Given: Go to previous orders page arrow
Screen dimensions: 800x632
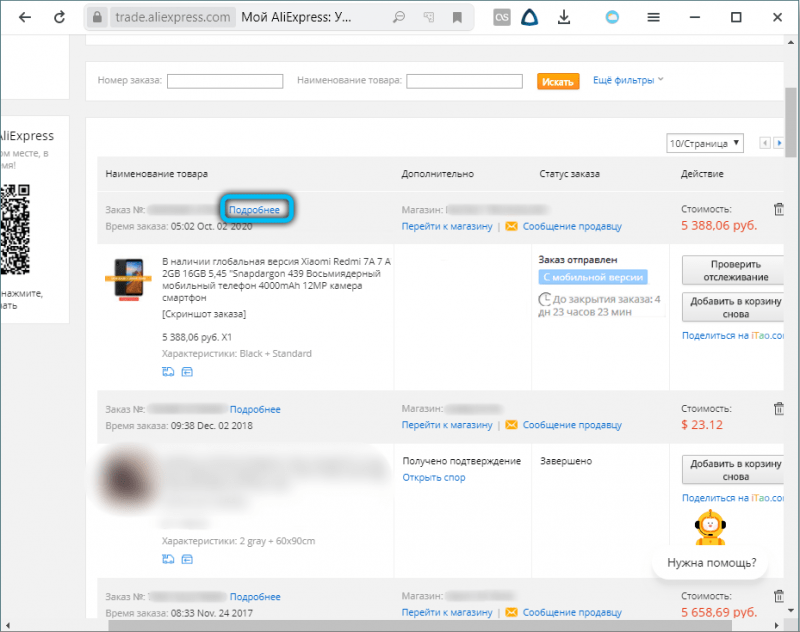Looking at the screenshot, I should coord(765,143).
